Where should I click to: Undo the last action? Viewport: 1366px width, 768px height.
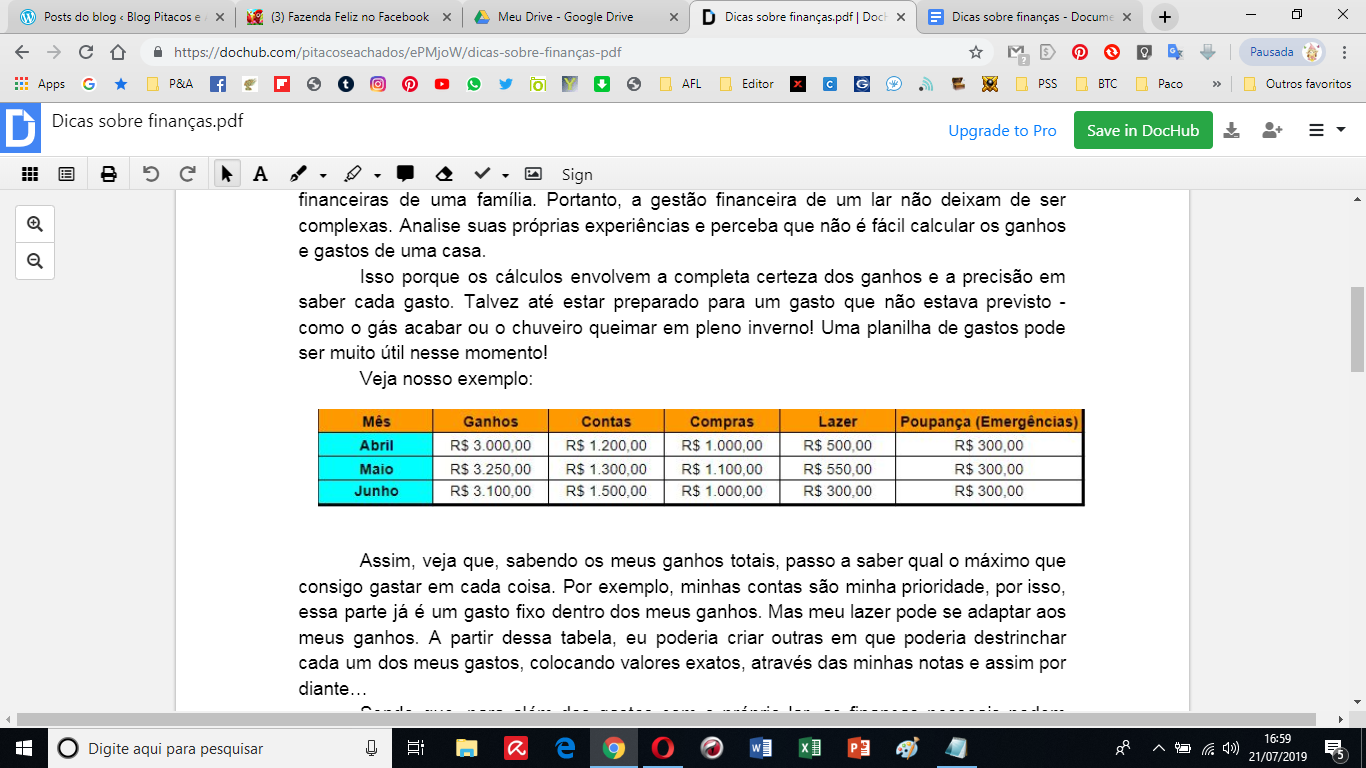coord(151,174)
